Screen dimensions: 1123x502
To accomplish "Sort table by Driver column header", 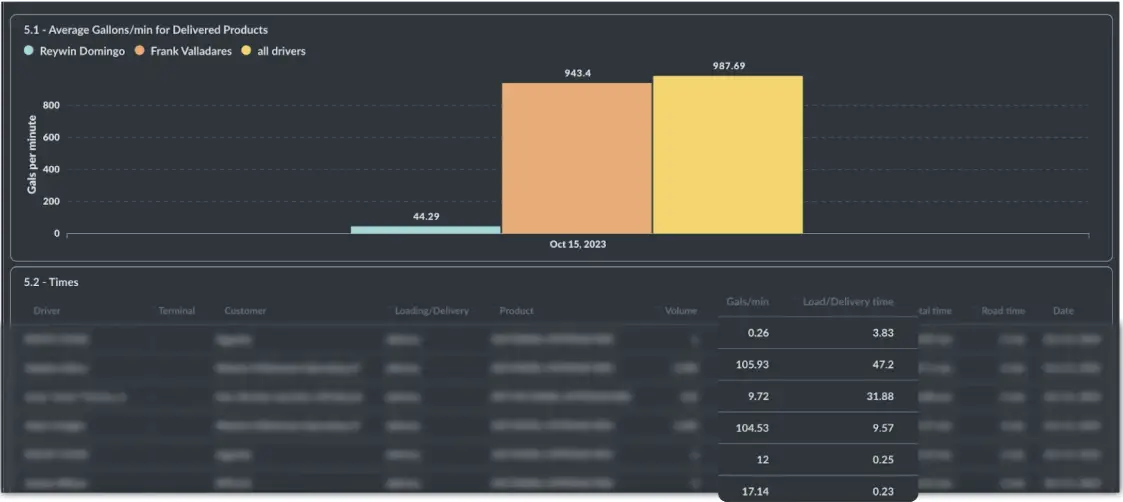I will click(47, 311).
